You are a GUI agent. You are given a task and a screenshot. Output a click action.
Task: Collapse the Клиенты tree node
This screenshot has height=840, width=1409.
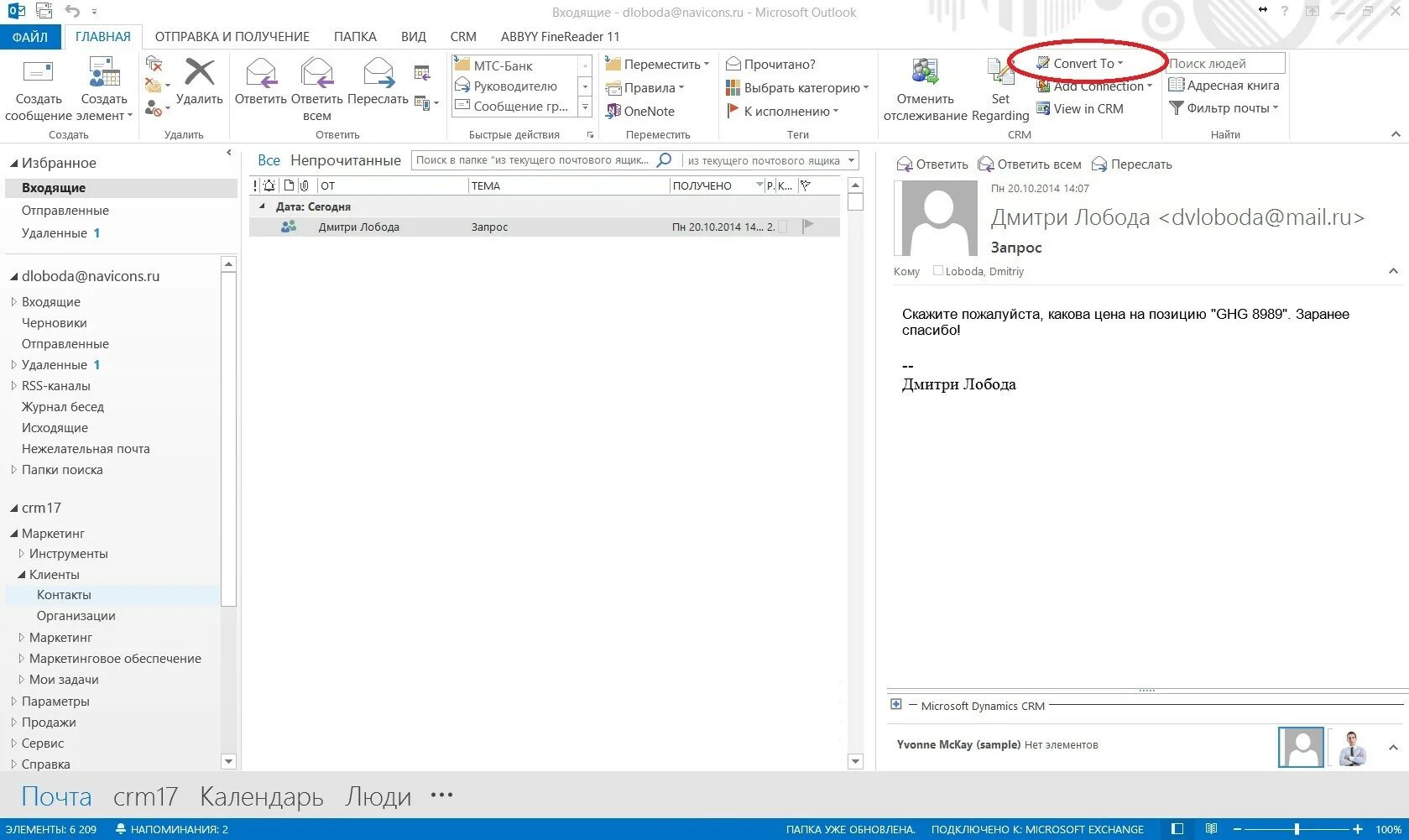tap(22, 575)
